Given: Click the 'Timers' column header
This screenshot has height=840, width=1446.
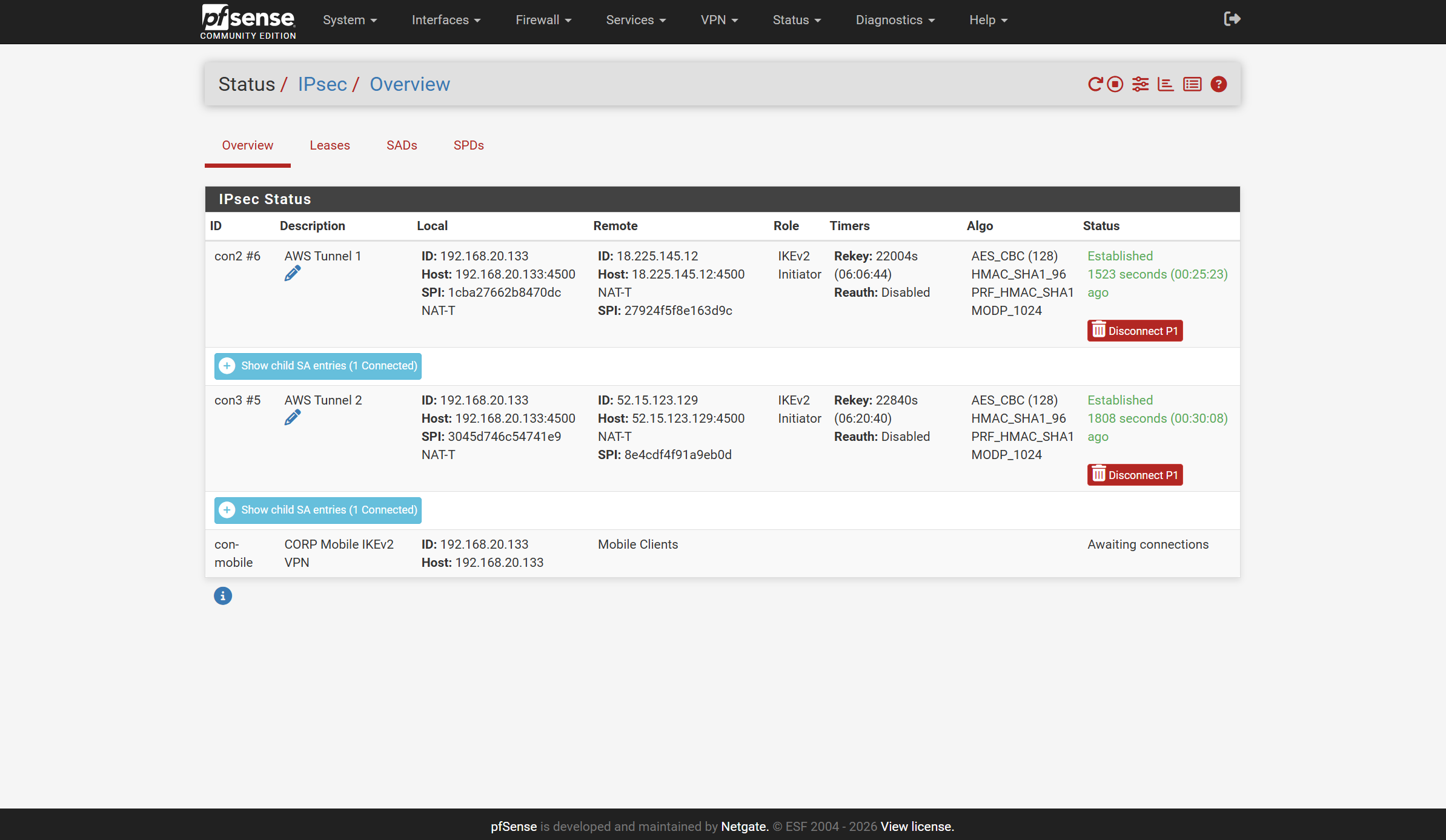Looking at the screenshot, I should tap(849, 226).
